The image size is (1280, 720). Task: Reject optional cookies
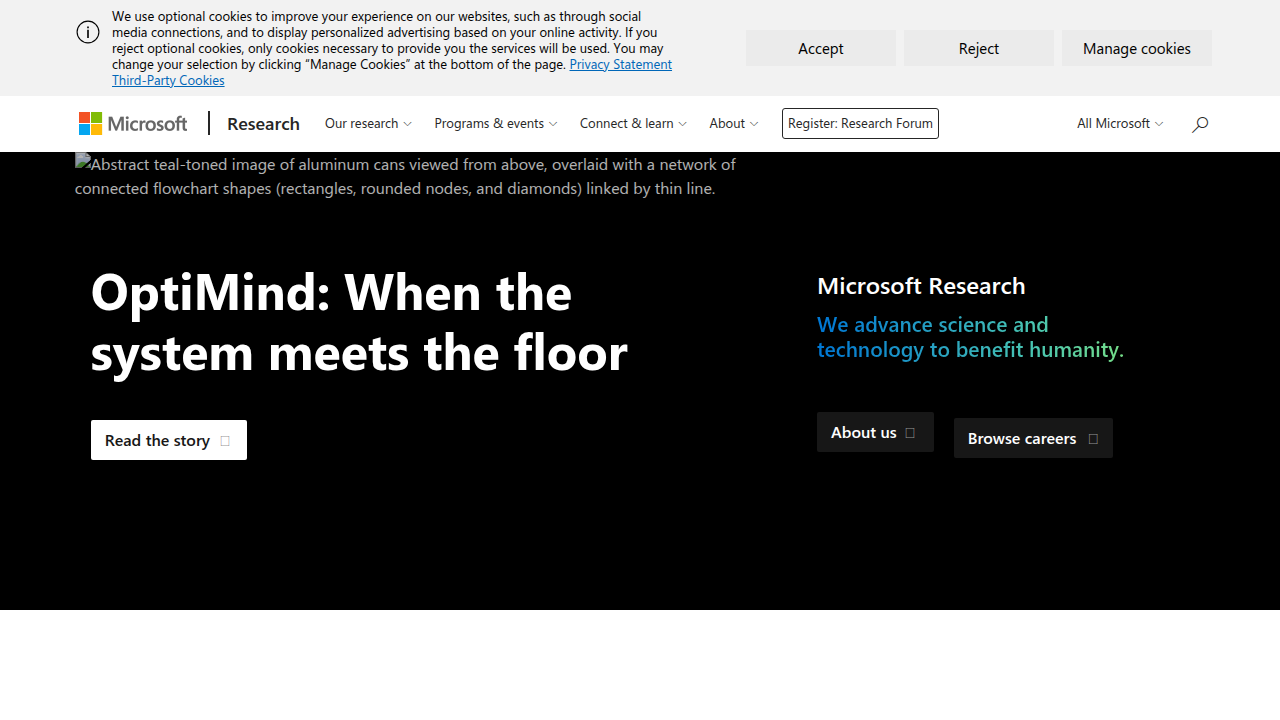pyautogui.click(x=979, y=48)
